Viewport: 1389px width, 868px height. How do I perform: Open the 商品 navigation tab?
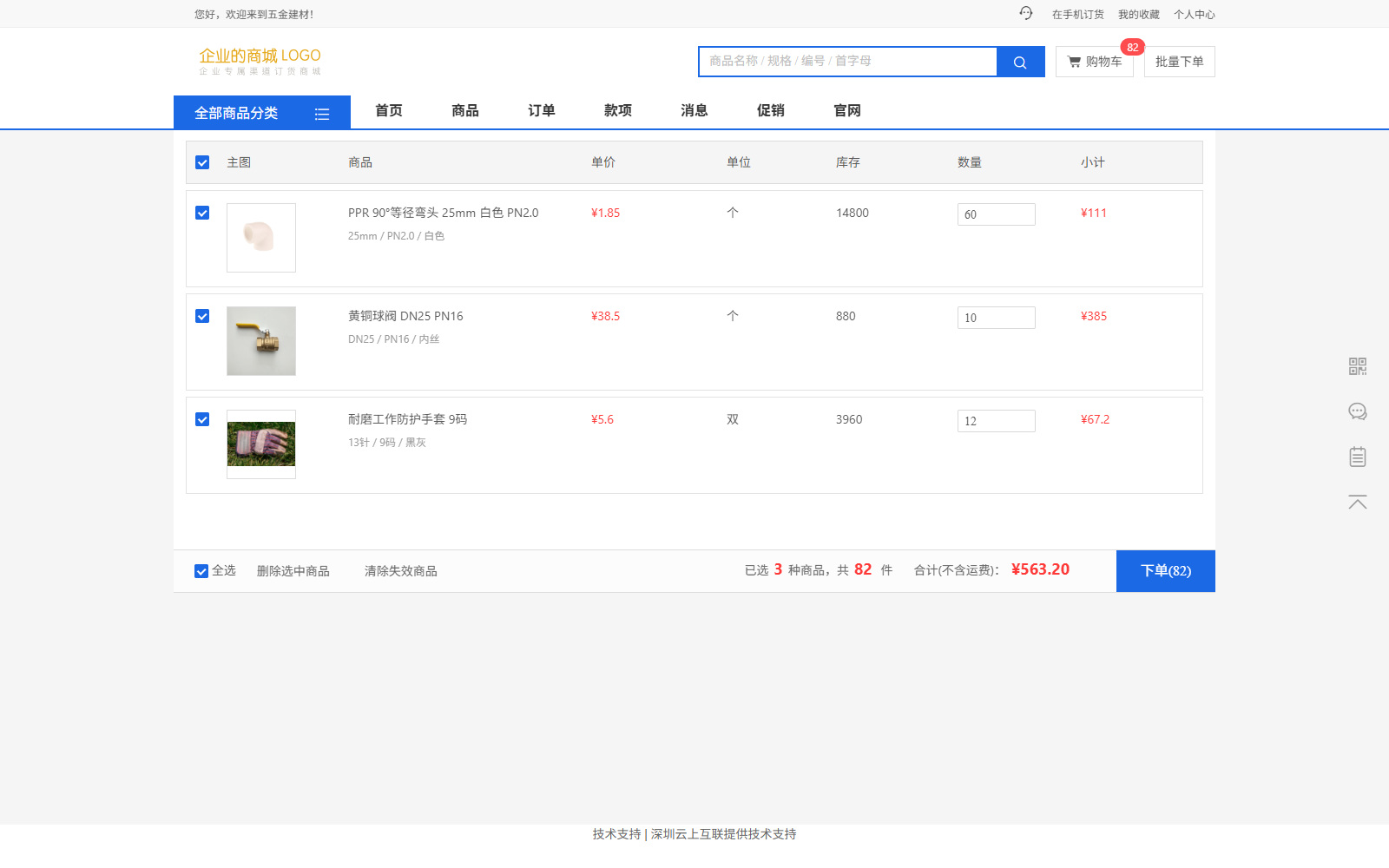pyautogui.click(x=465, y=110)
